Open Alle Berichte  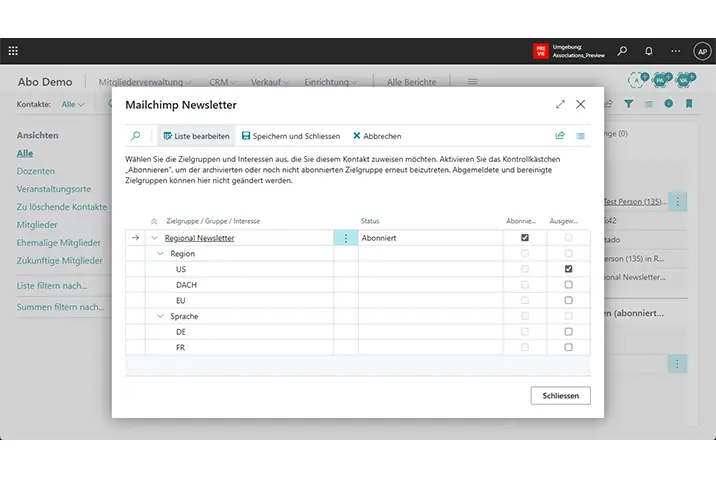(411, 82)
